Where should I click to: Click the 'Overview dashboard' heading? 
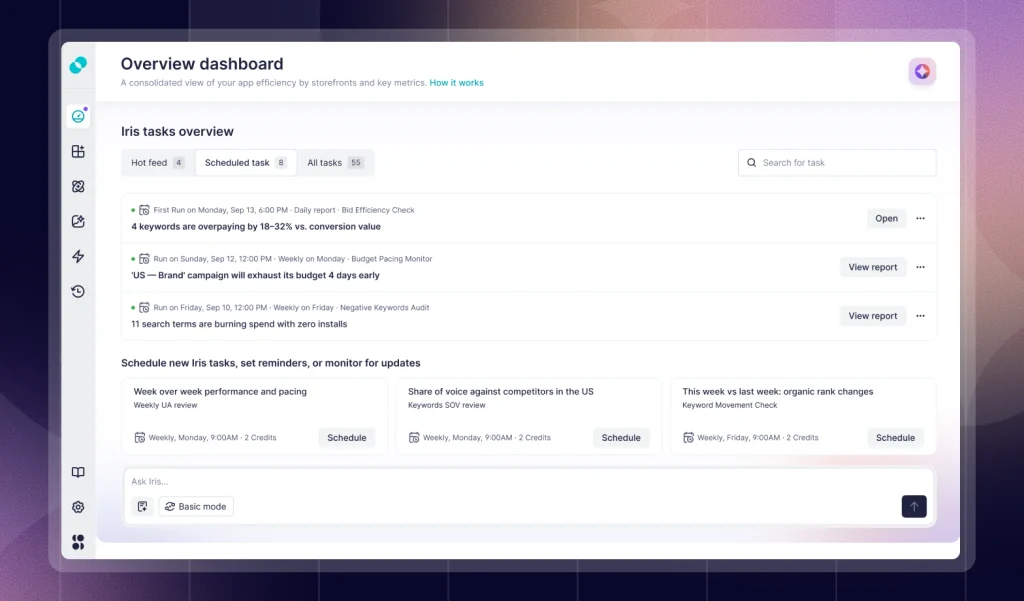click(x=202, y=63)
